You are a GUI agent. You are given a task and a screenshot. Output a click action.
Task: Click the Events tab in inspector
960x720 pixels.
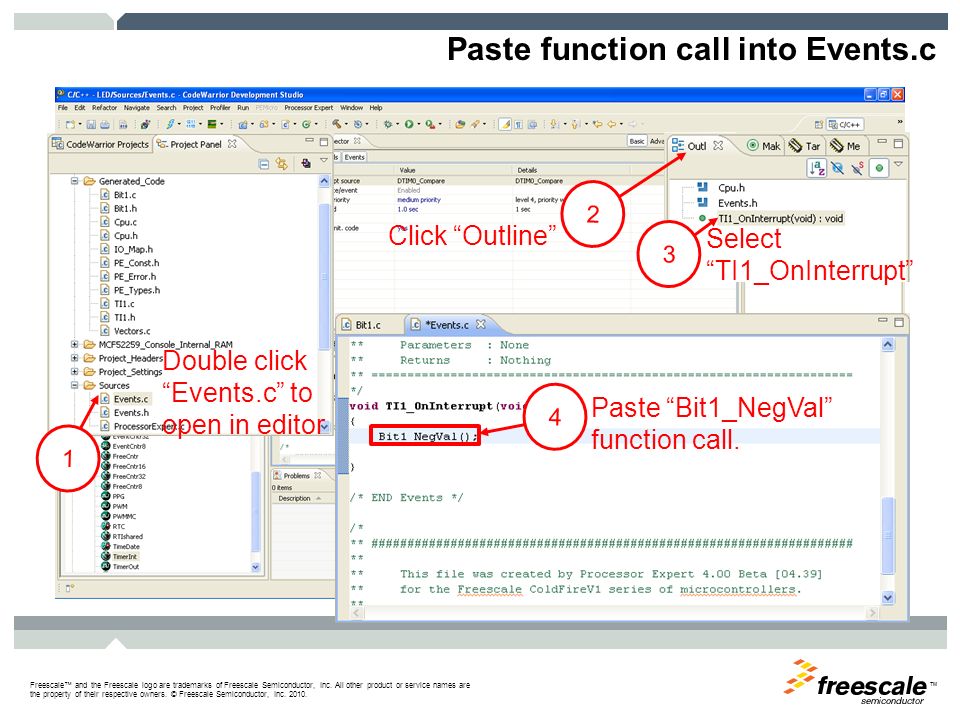(x=354, y=157)
